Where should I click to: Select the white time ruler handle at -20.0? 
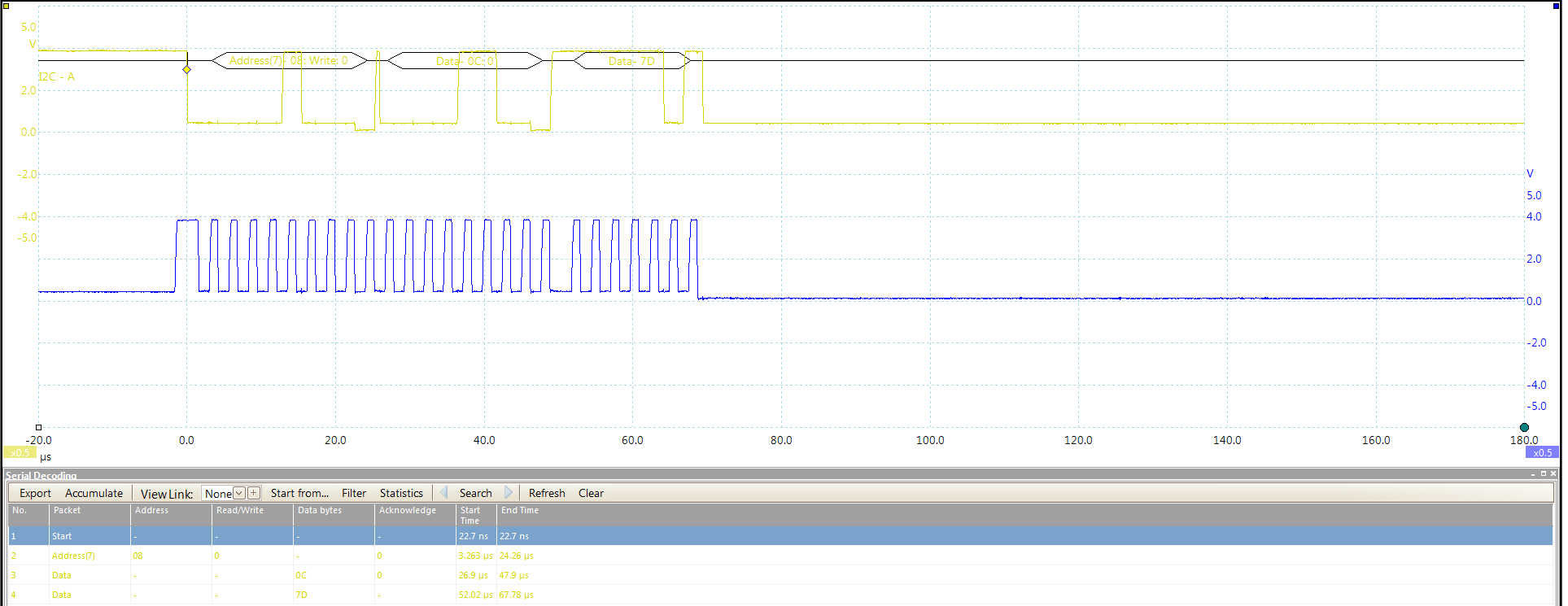[x=38, y=427]
